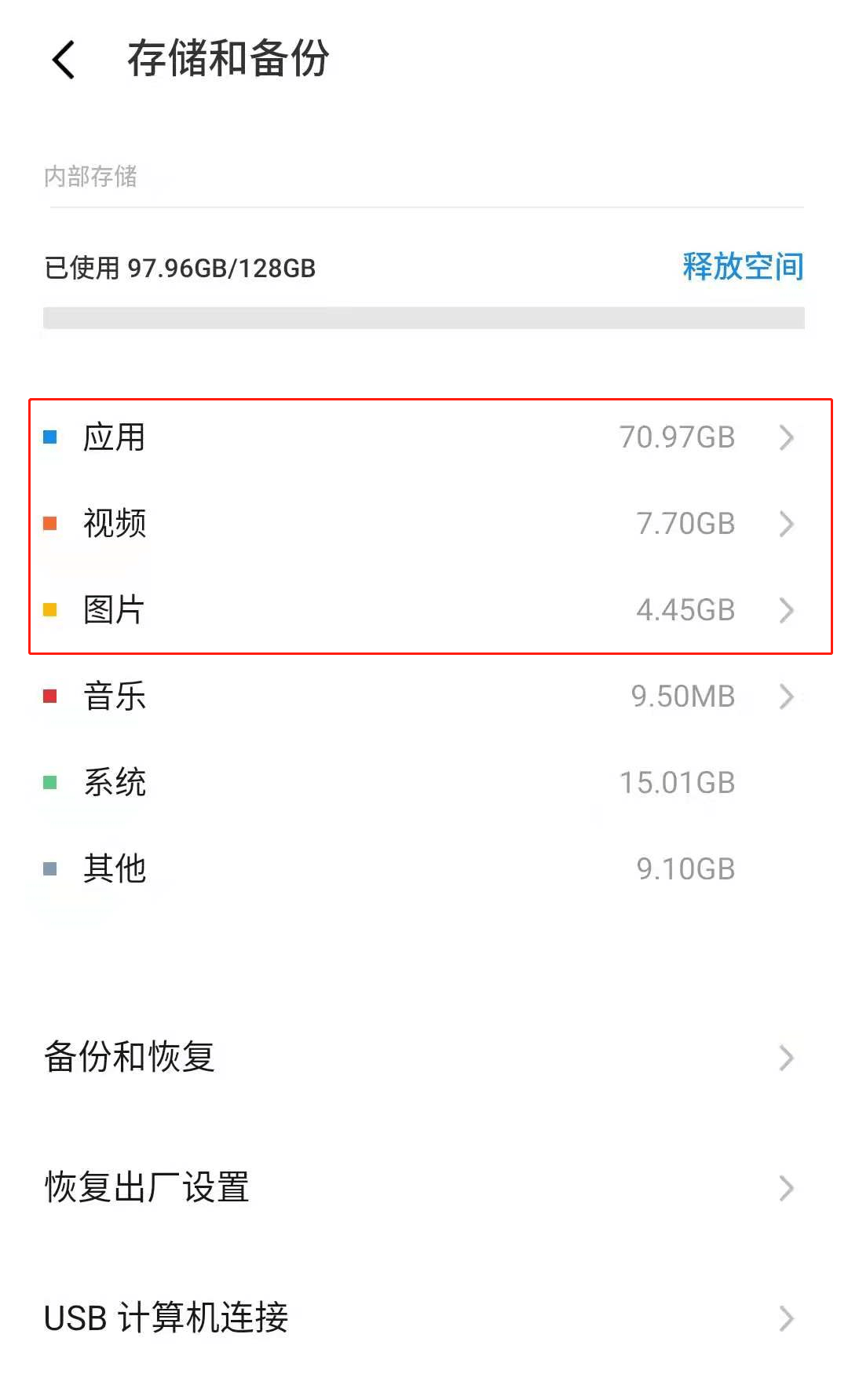The width and height of the screenshot is (848, 1400).
Task: Tap the 70.97GB app storage size
Action: point(677,437)
